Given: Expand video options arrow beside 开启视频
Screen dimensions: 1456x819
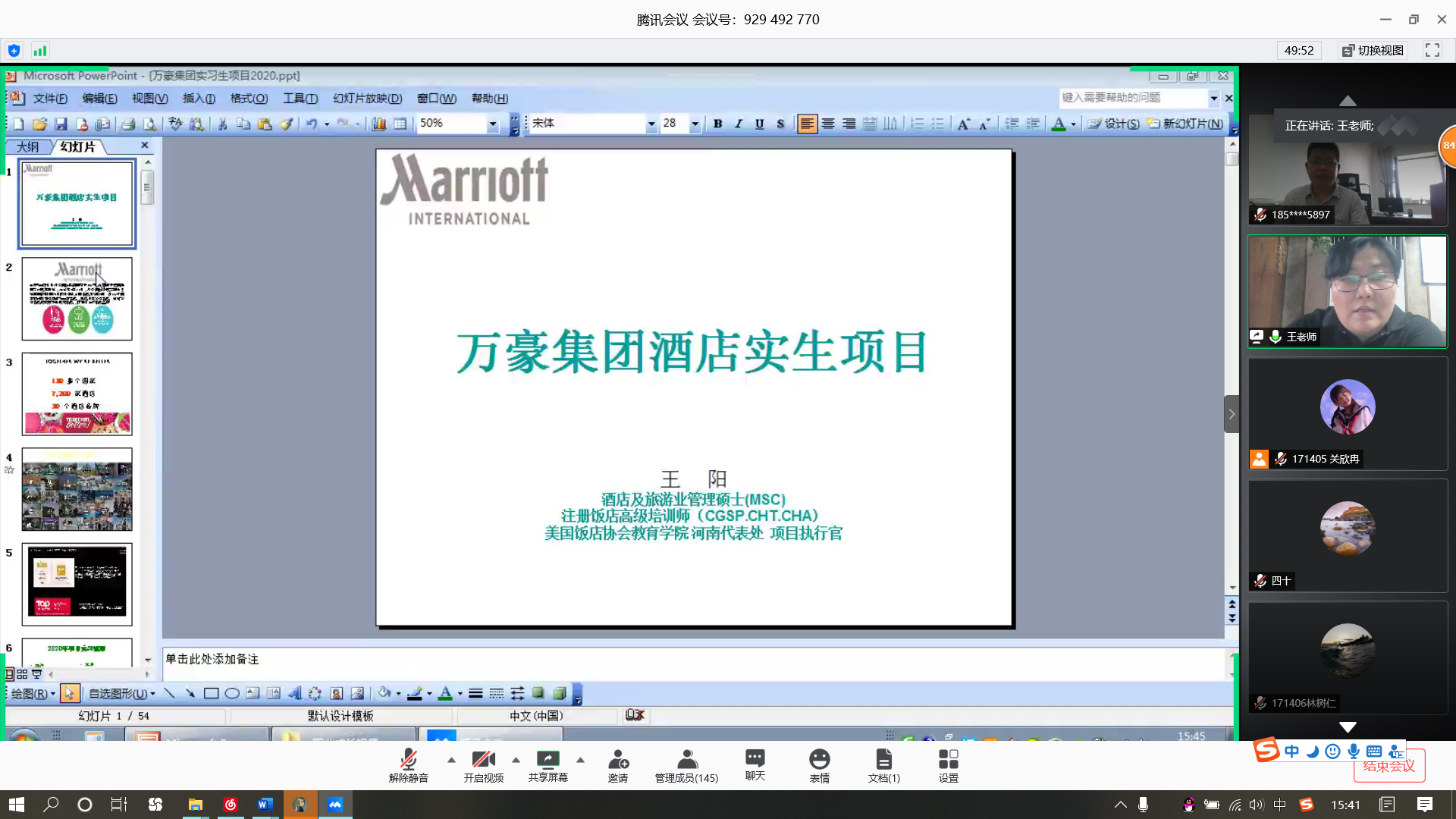Looking at the screenshot, I should [x=516, y=760].
